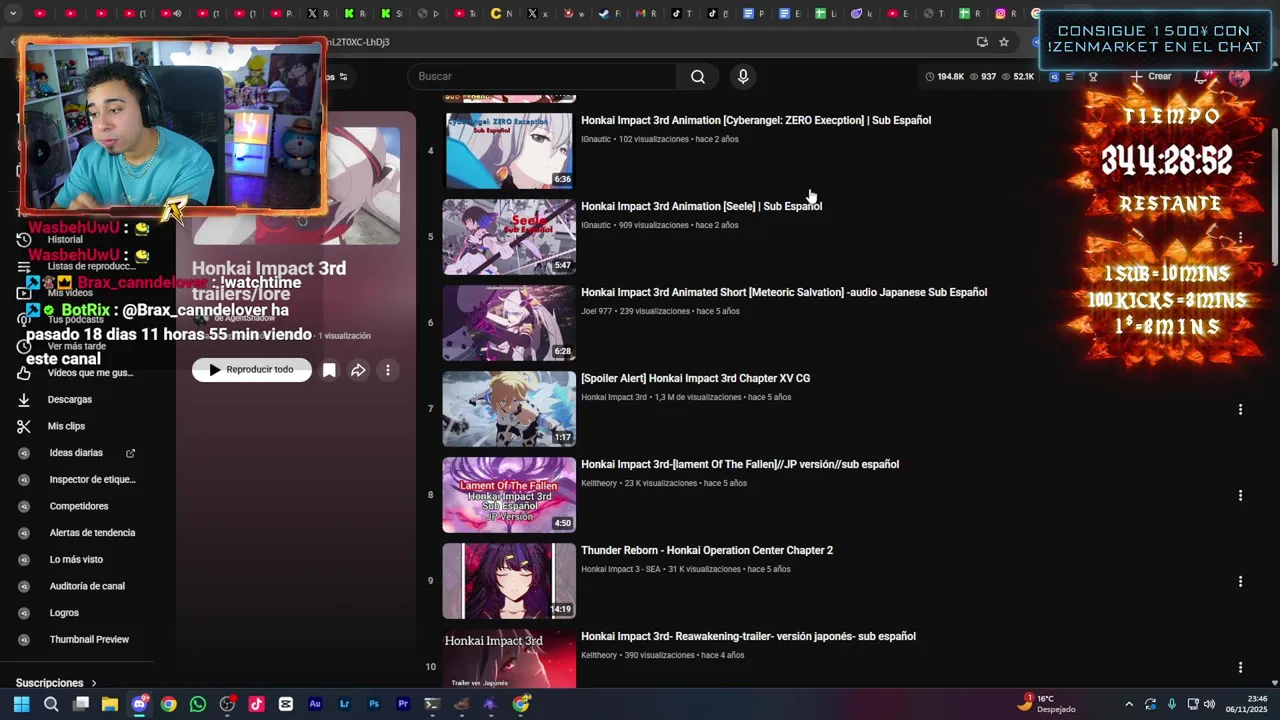This screenshot has height=720, width=1280.
Task: Open options menu for Thunder Reborn video
Action: (1240, 581)
